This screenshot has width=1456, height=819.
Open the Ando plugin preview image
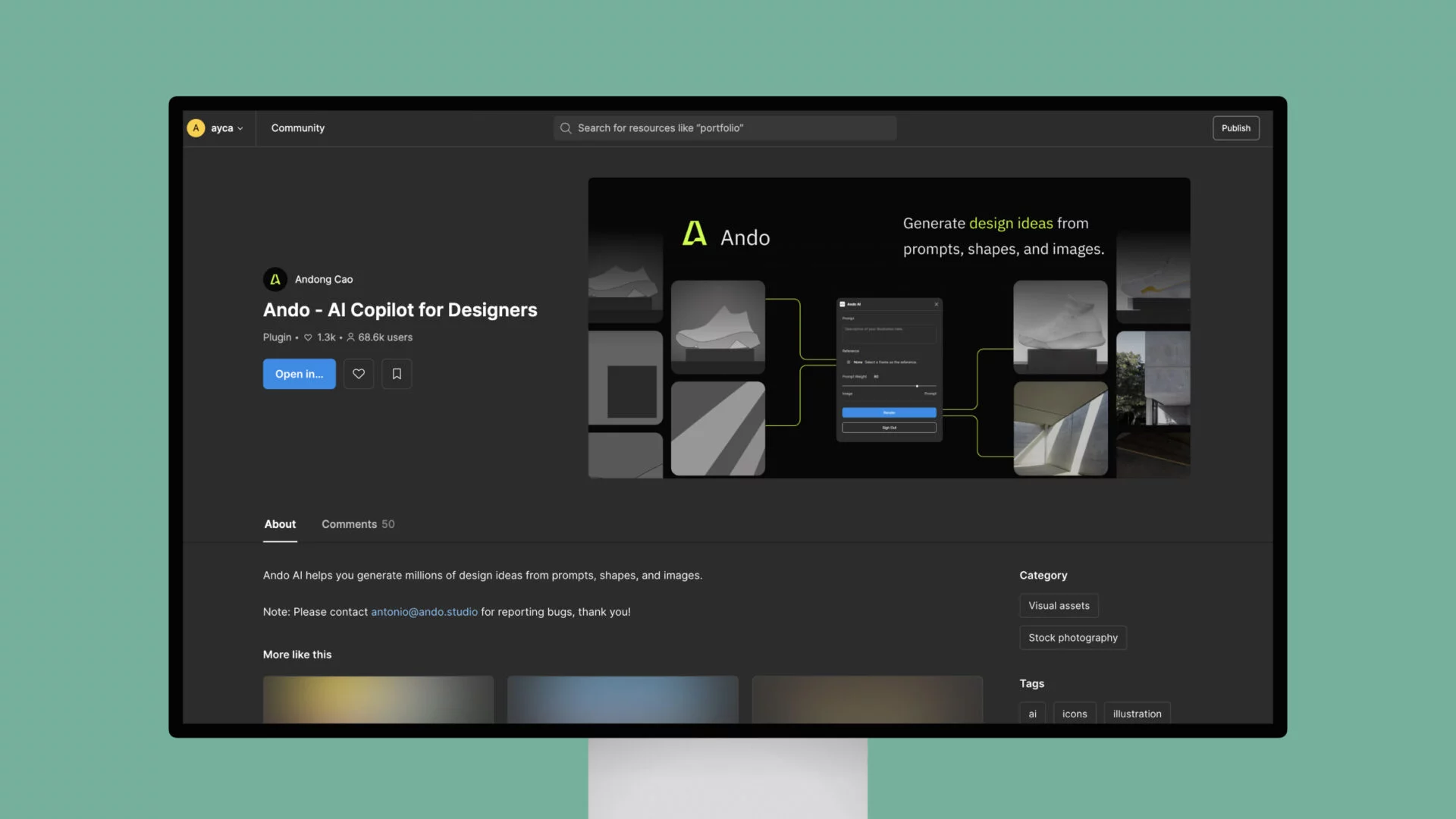(x=889, y=328)
